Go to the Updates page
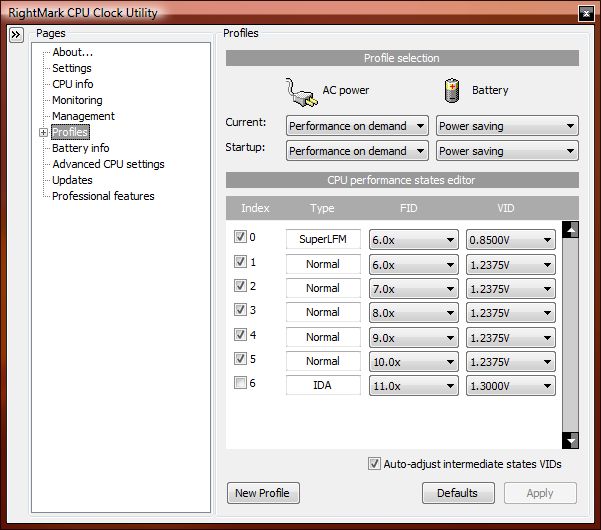601x530 pixels. tap(72, 180)
